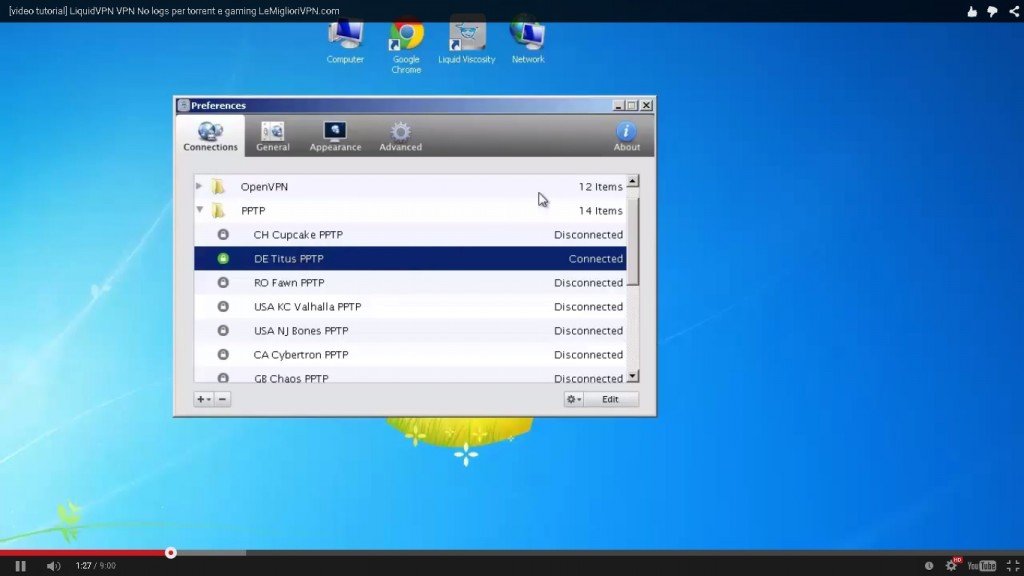The image size is (1024, 576).
Task: Click 'Disconnected' status of CH Cupcake PPTP
Action: [x=588, y=234]
